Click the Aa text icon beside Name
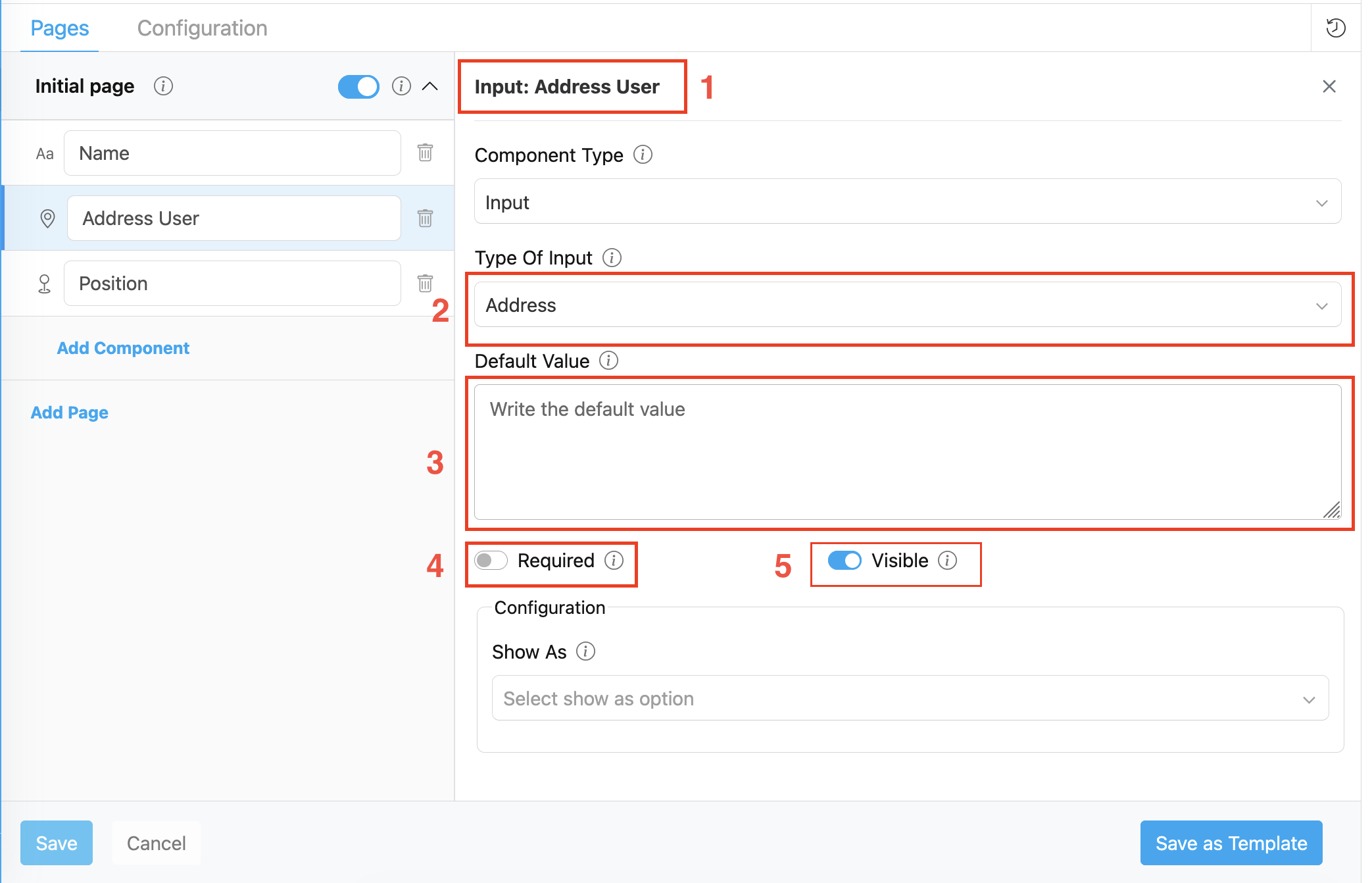This screenshot has height=883, width=1372. tap(45, 154)
